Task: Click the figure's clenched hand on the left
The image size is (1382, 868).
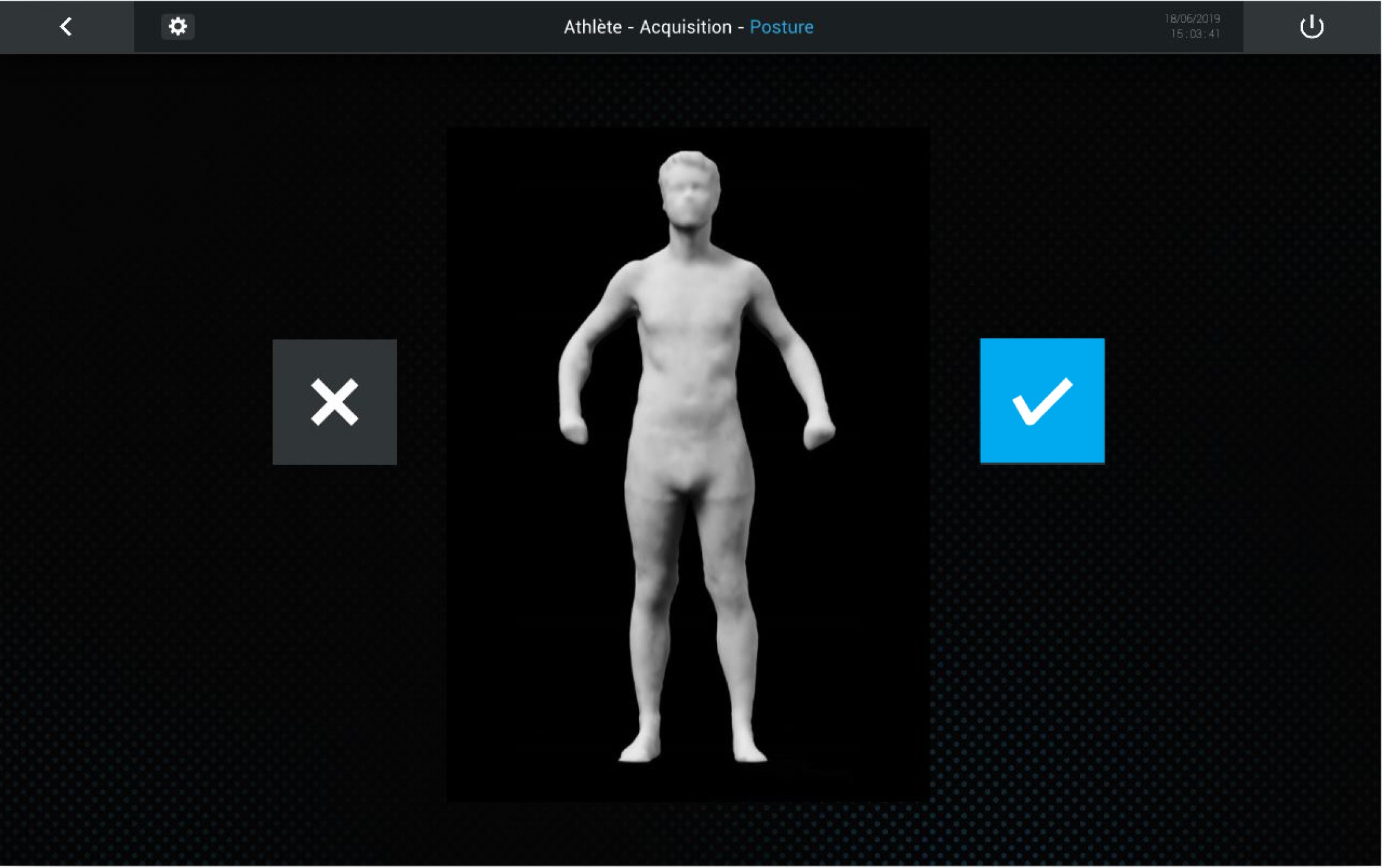Action: (x=573, y=429)
